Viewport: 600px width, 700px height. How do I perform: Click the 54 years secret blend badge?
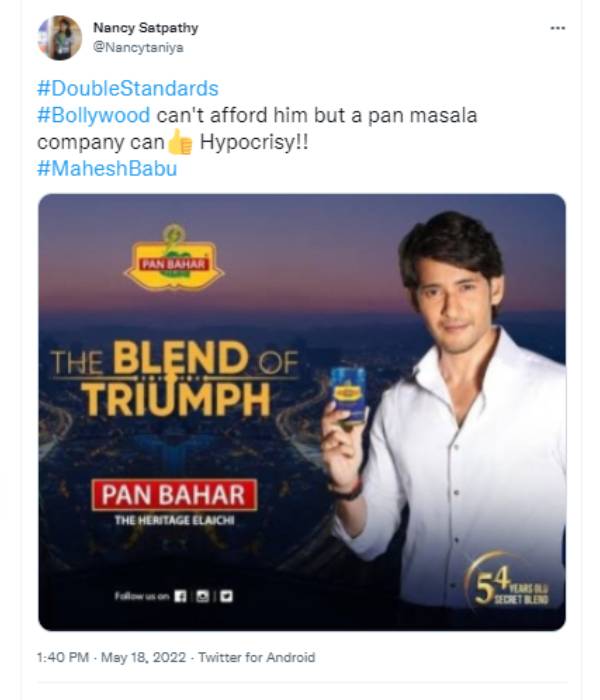point(508,580)
